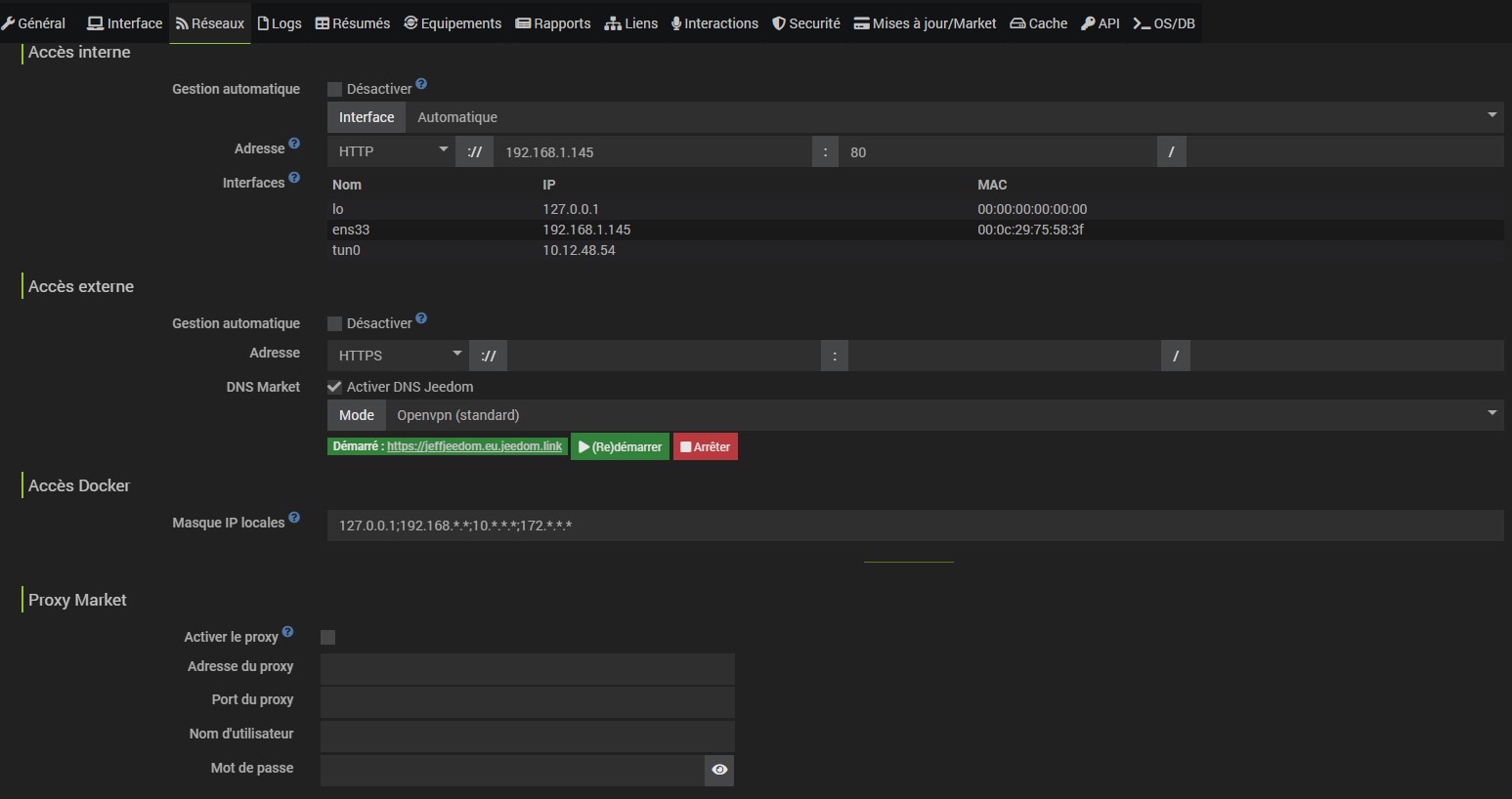Click the help icon beside Interfaces label
This screenshot has height=799, width=1512.
(x=294, y=178)
